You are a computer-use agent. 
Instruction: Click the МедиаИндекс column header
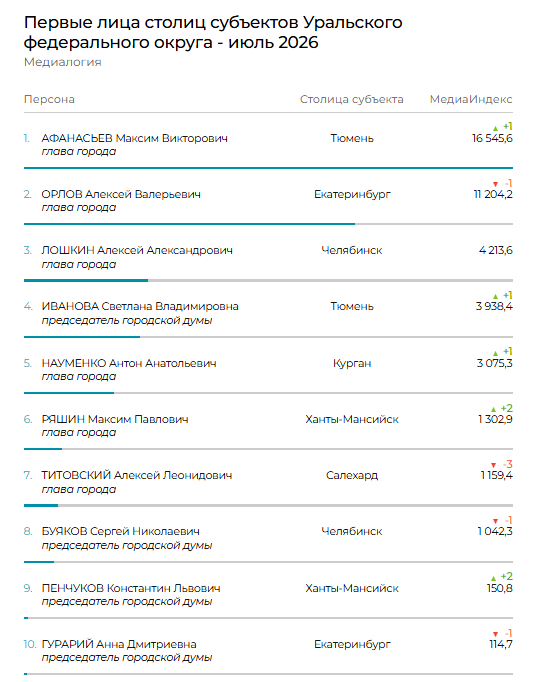click(471, 100)
